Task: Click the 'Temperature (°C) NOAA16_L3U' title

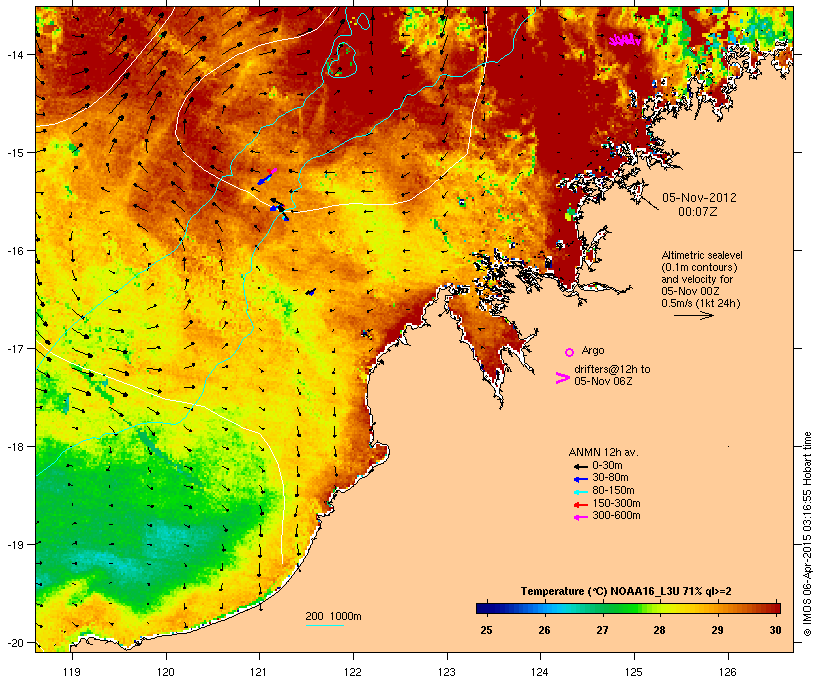Action: (602, 591)
